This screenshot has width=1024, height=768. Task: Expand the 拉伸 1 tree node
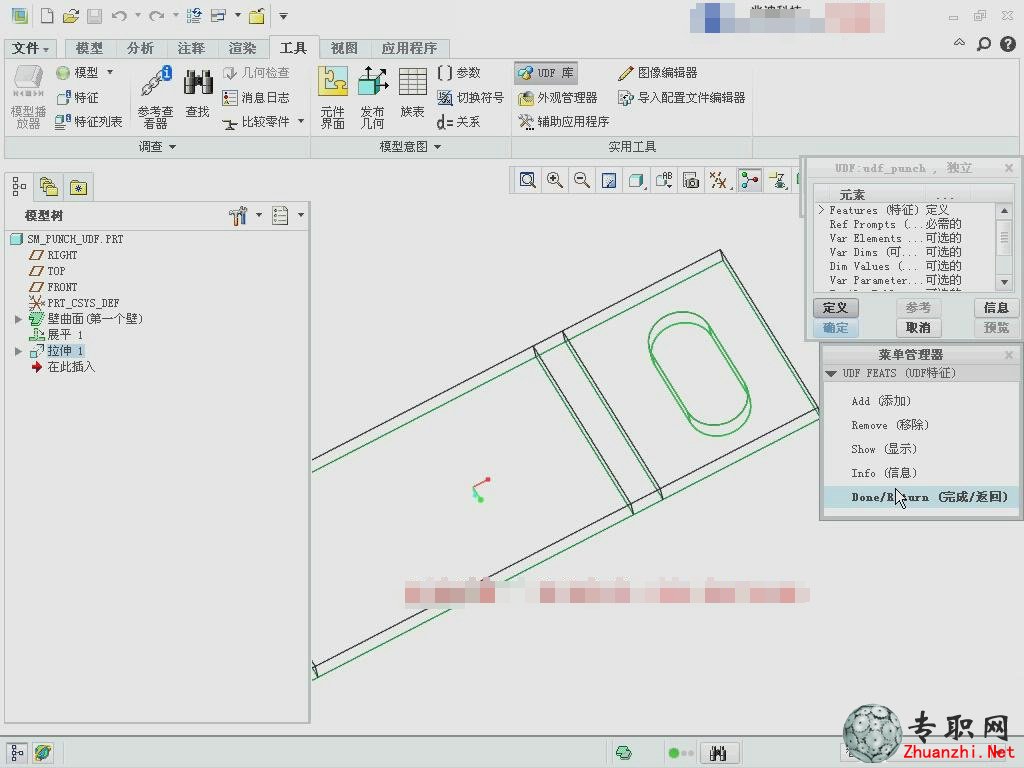[x=18, y=351]
